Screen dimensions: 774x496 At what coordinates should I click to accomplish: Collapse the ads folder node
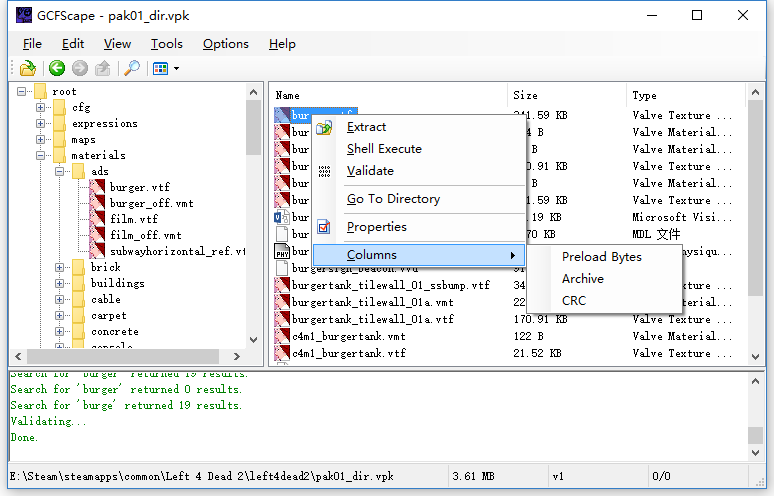click(59, 171)
